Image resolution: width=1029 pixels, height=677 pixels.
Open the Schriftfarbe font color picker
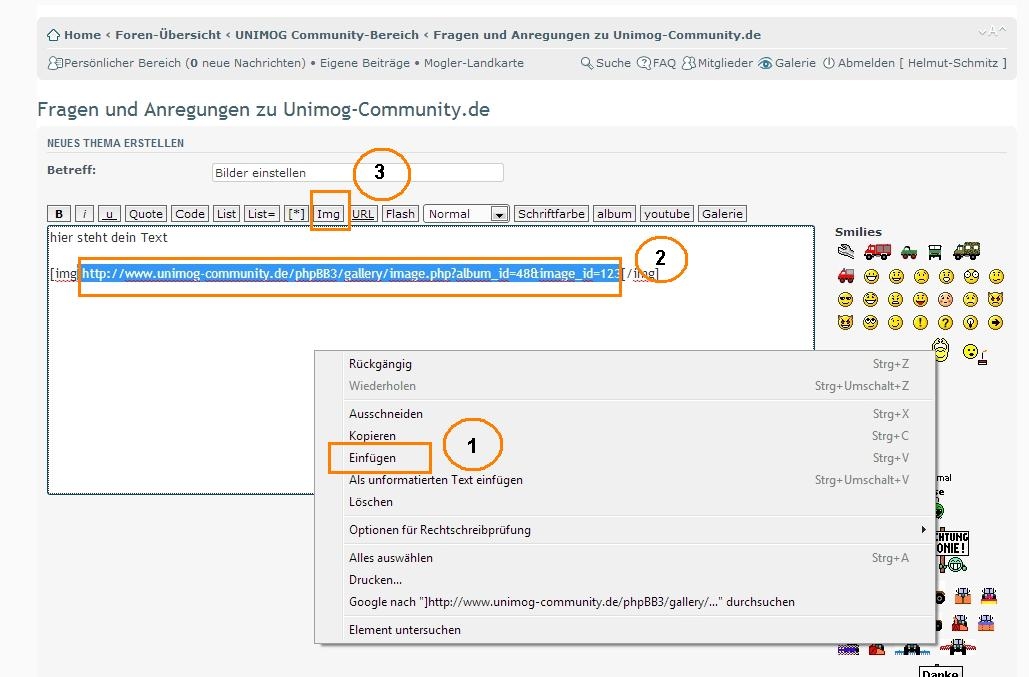551,214
